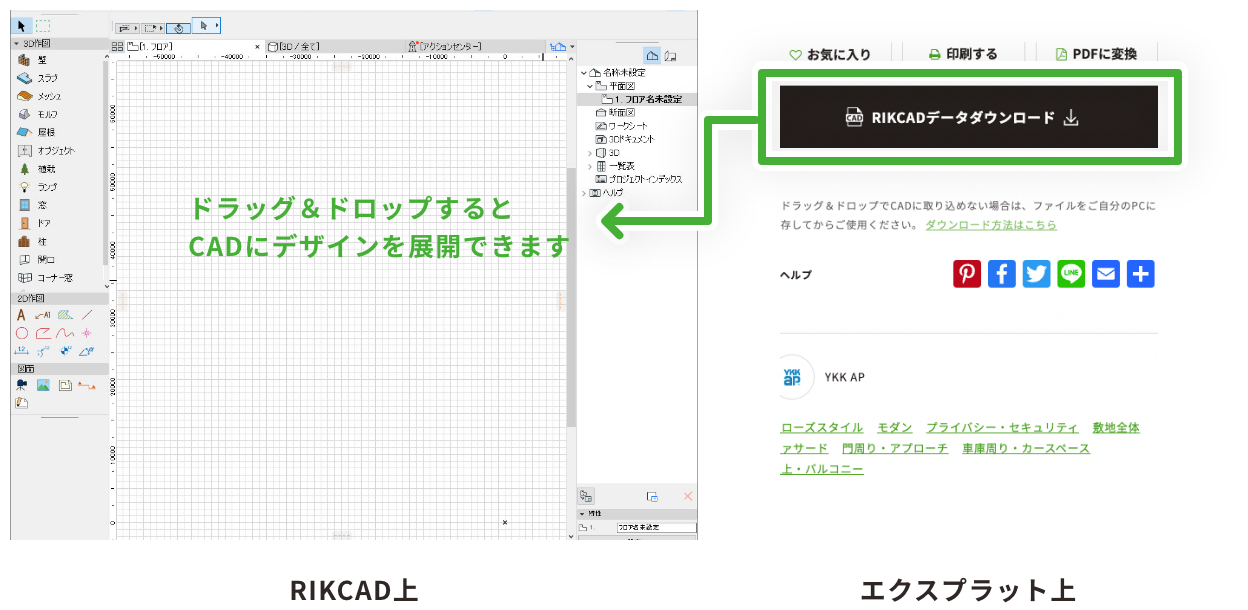Select プロジェクトインデックス in navigator tree

click(x=639, y=179)
